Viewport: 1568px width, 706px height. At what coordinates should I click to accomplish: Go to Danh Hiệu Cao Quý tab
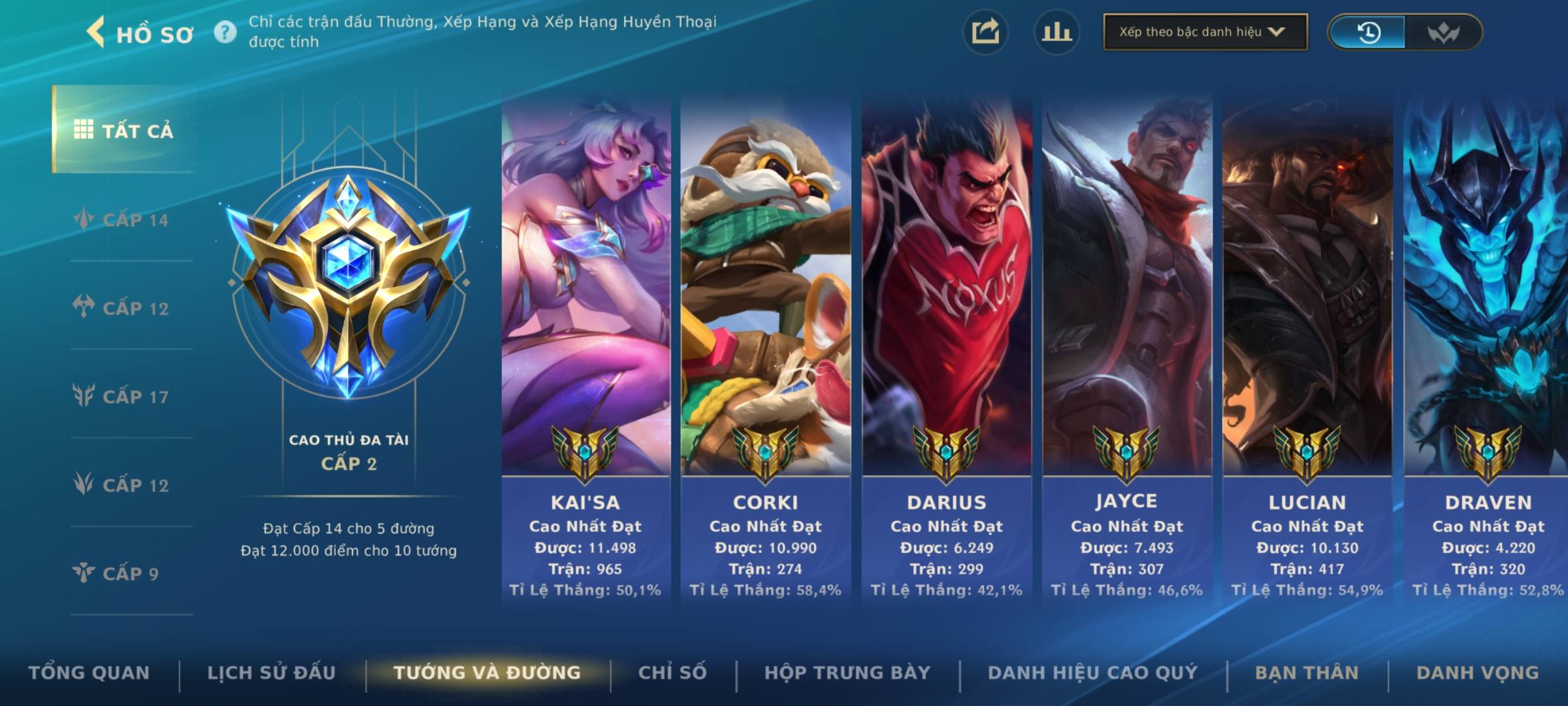click(1092, 673)
